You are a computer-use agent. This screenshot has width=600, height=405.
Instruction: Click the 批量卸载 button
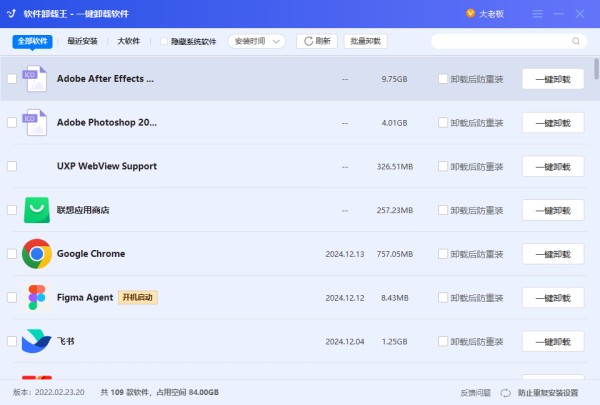(365, 41)
